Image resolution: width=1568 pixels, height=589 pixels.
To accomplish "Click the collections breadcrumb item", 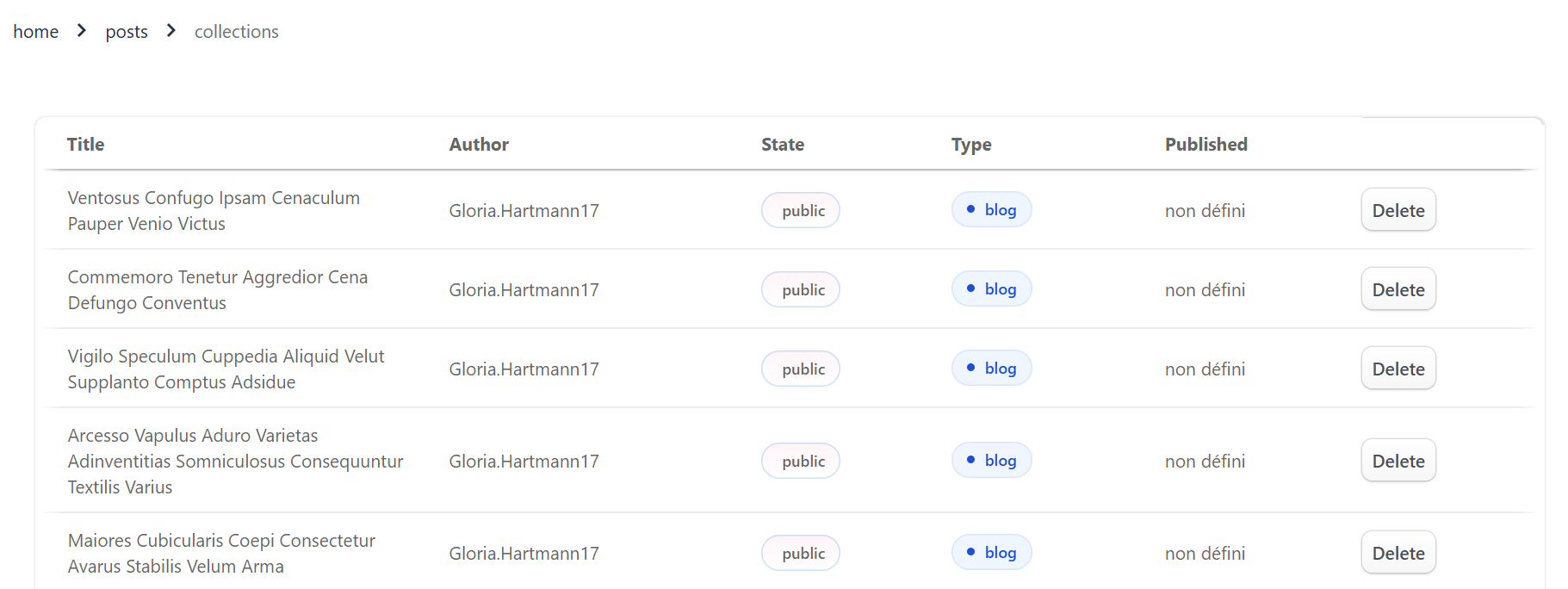I will (236, 32).
